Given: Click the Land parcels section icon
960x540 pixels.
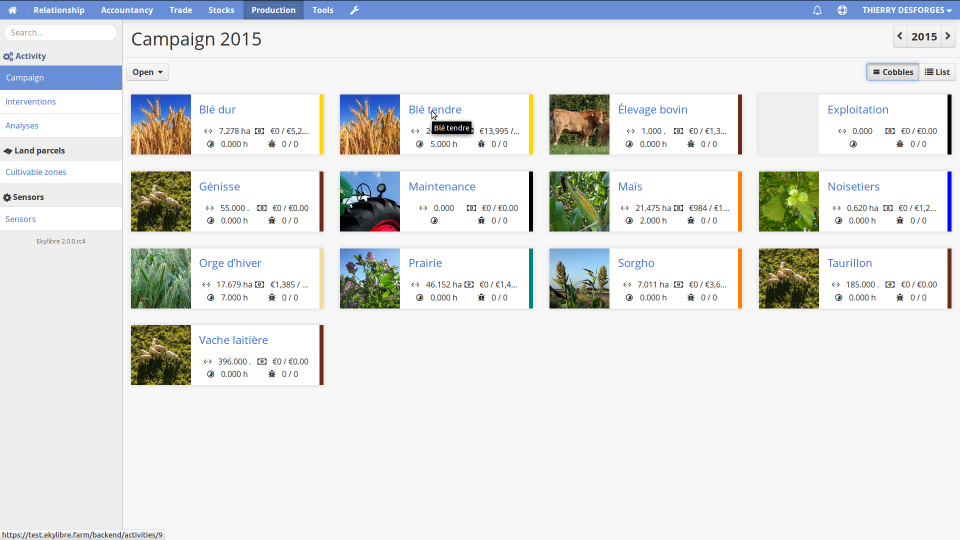Looking at the screenshot, I should click(x=8, y=151).
